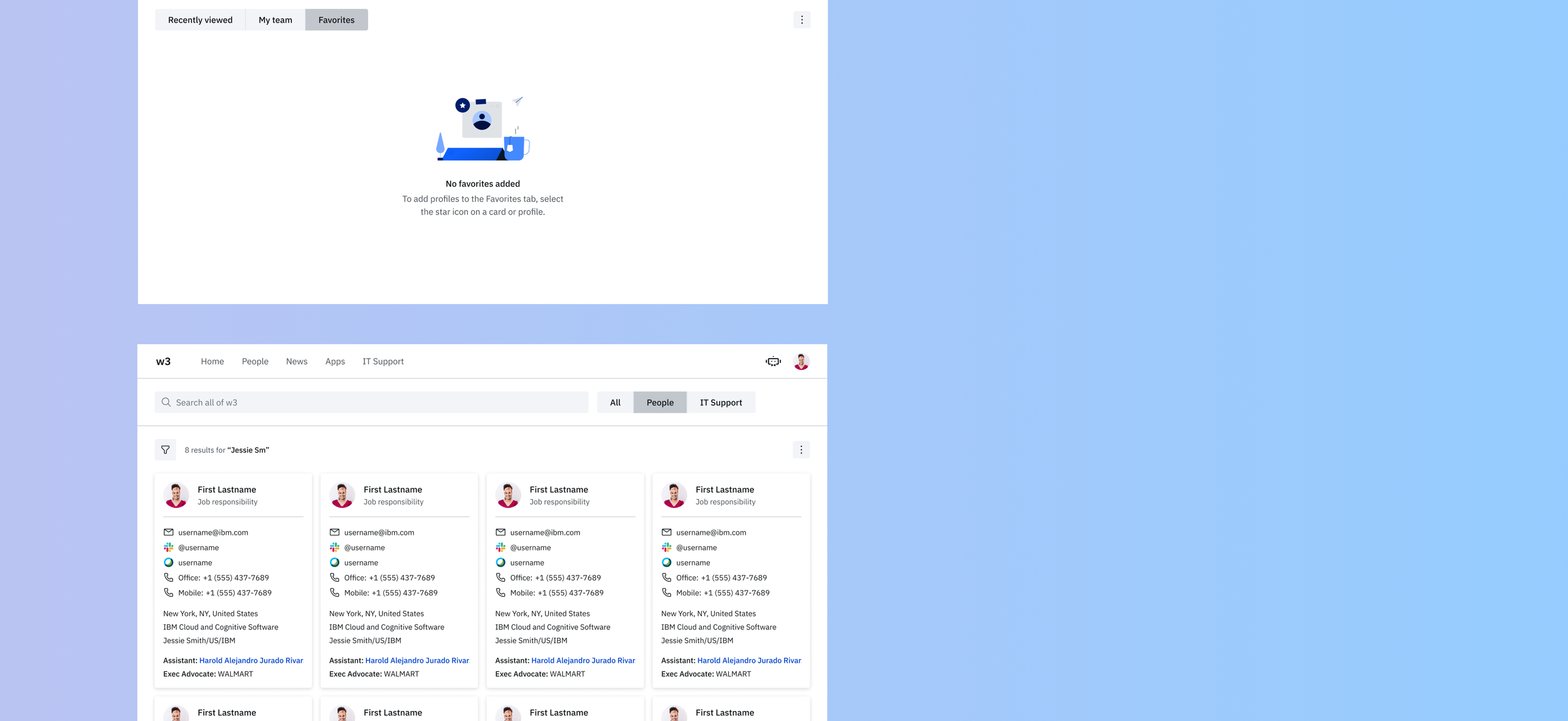
Task: Click second card's Slack icon
Action: [x=334, y=547]
